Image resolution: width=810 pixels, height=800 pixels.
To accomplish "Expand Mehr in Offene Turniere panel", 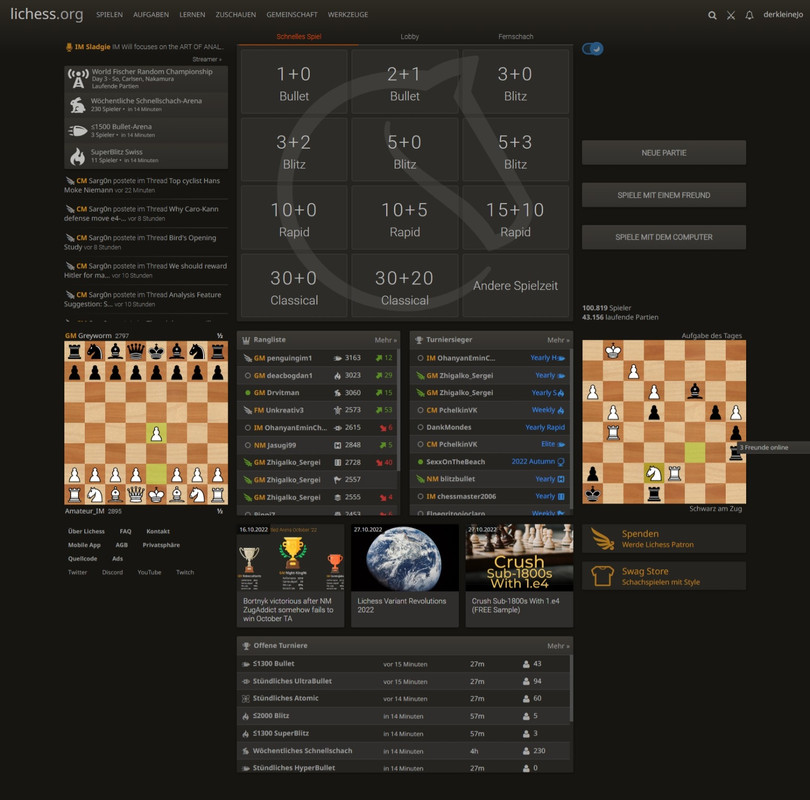I will coord(558,646).
